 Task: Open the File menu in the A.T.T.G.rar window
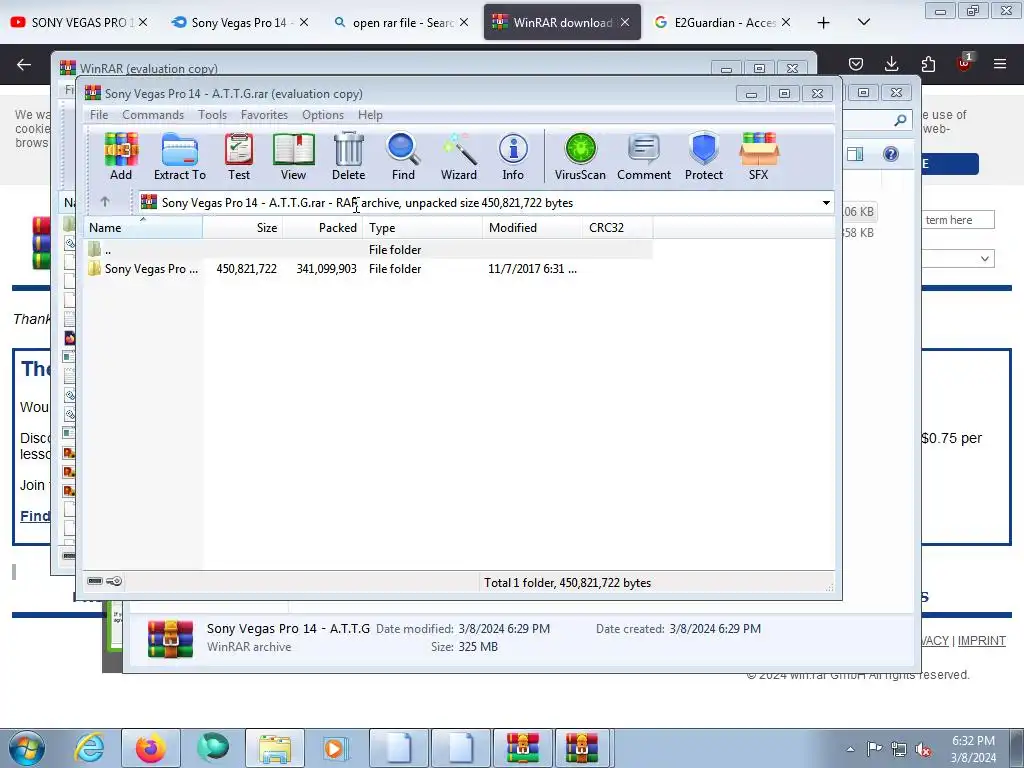99,114
